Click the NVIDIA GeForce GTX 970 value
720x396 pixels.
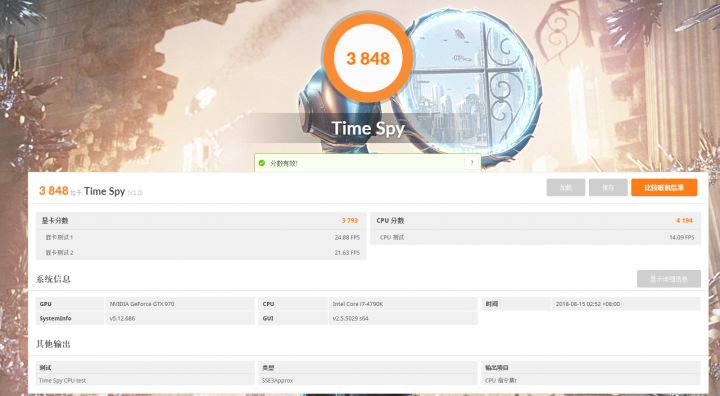[x=141, y=304]
